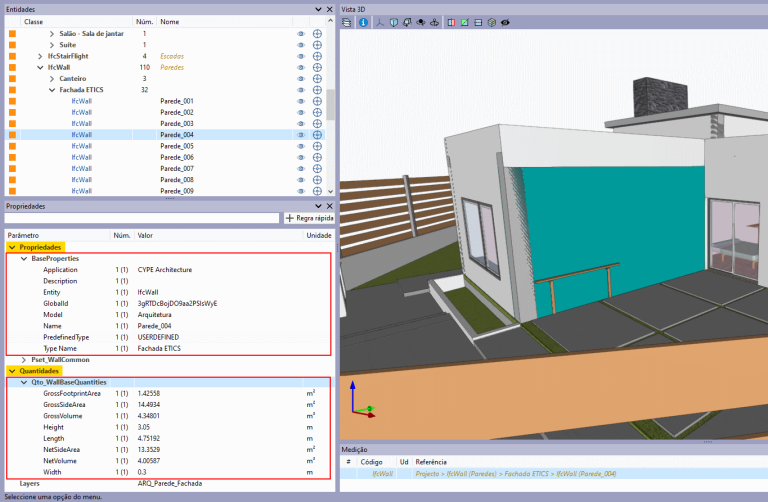
Task: Click the green diagonal section plane icon
Action: [465, 23]
